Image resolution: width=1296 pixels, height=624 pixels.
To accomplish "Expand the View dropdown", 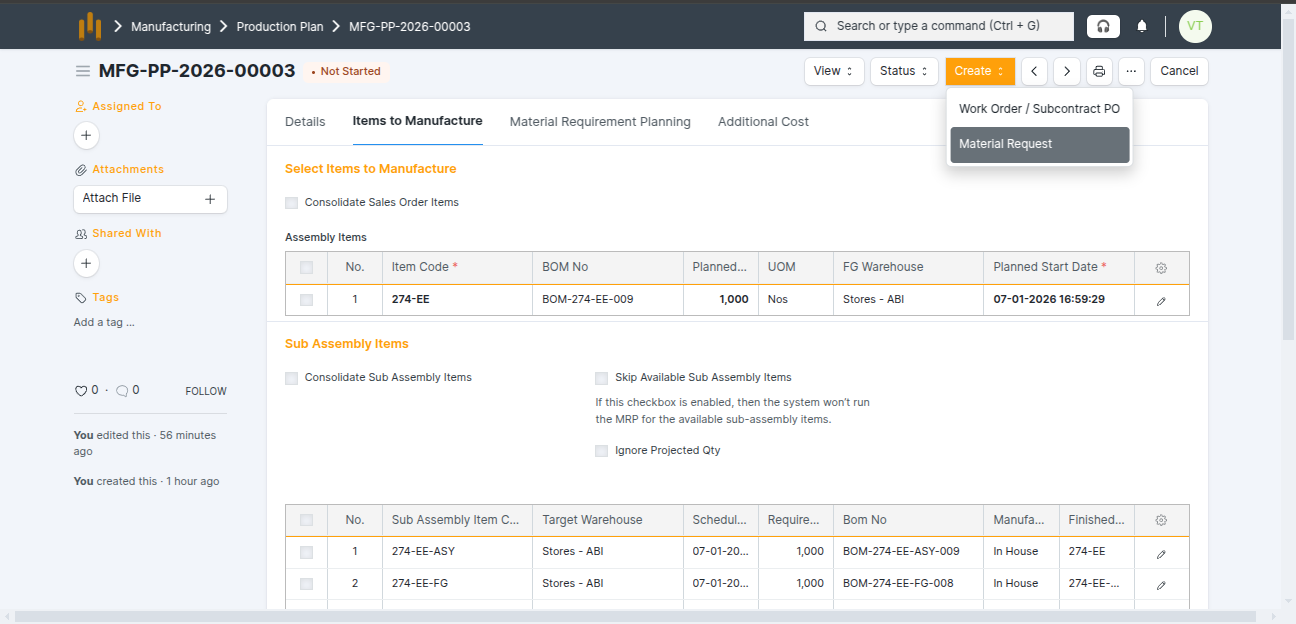I will (x=833, y=71).
